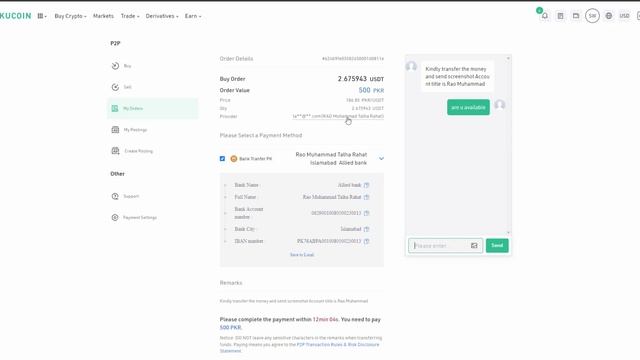
Task: Click the provider name link in Order Details
Action: tap(338, 116)
